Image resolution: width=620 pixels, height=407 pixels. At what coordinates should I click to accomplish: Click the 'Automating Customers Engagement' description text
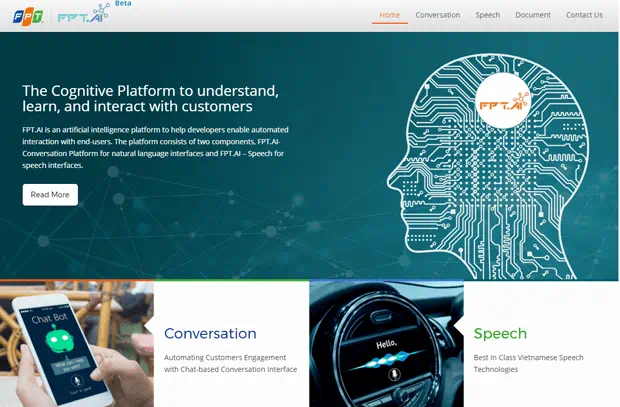click(225, 357)
